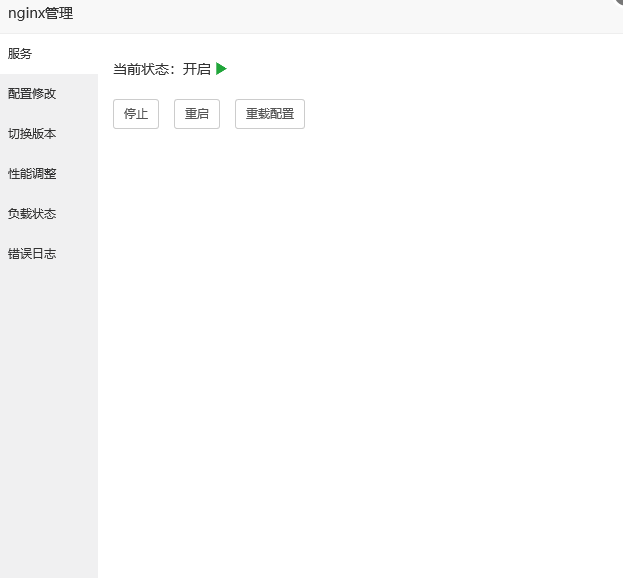This screenshot has width=623, height=578.
Task: Open the 错误日志 tab
Action: point(49,254)
